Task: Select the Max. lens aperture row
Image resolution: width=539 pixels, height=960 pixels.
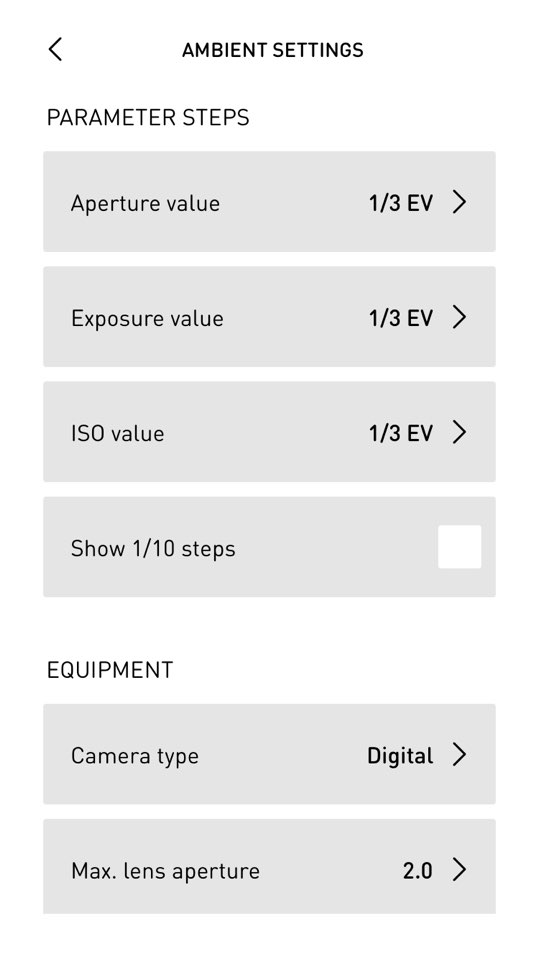Action: click(x=270, y=866)
